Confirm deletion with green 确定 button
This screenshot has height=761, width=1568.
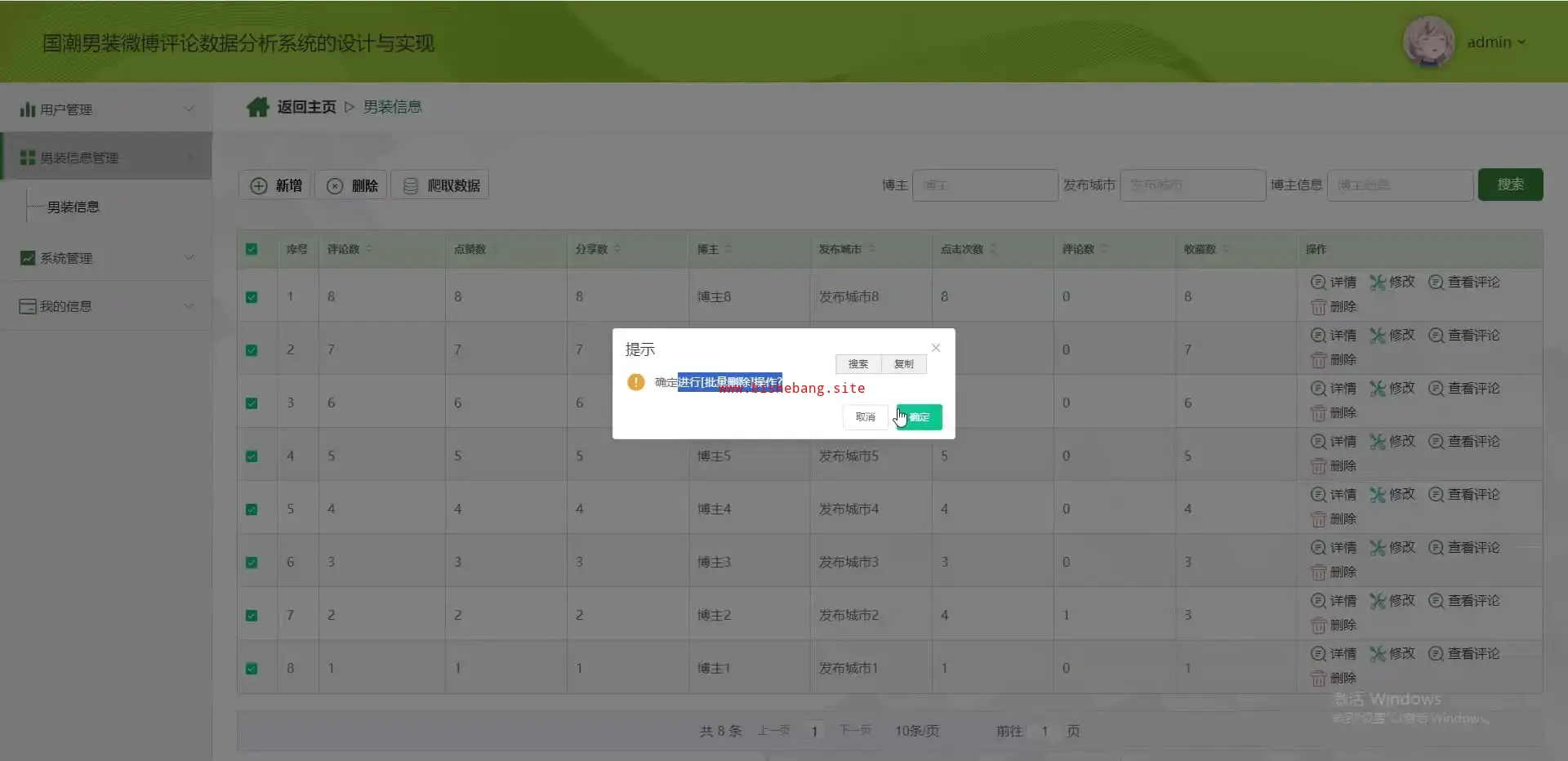click(920, 417)
